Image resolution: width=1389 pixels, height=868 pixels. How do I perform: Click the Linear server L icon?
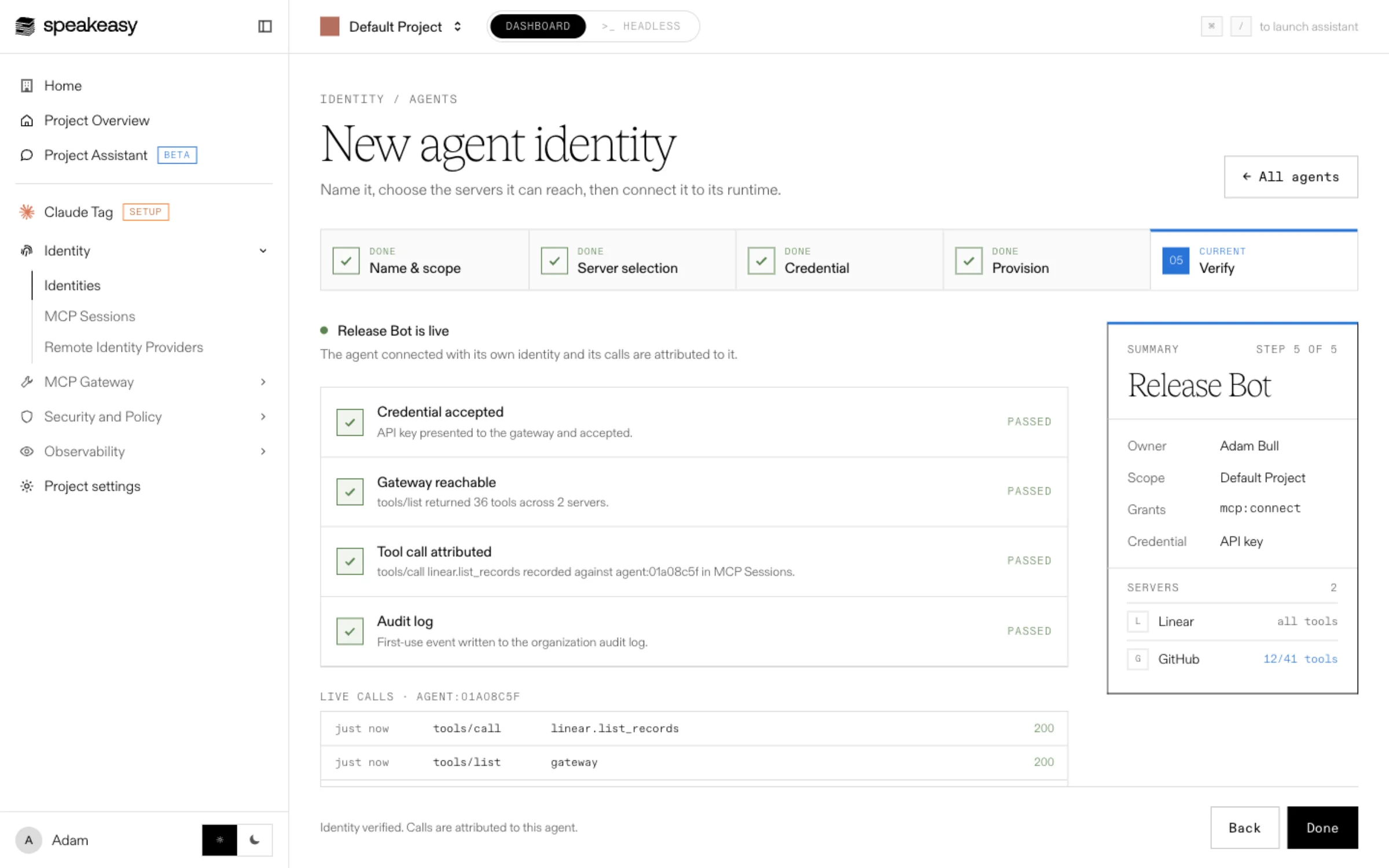click(1138, 621)
